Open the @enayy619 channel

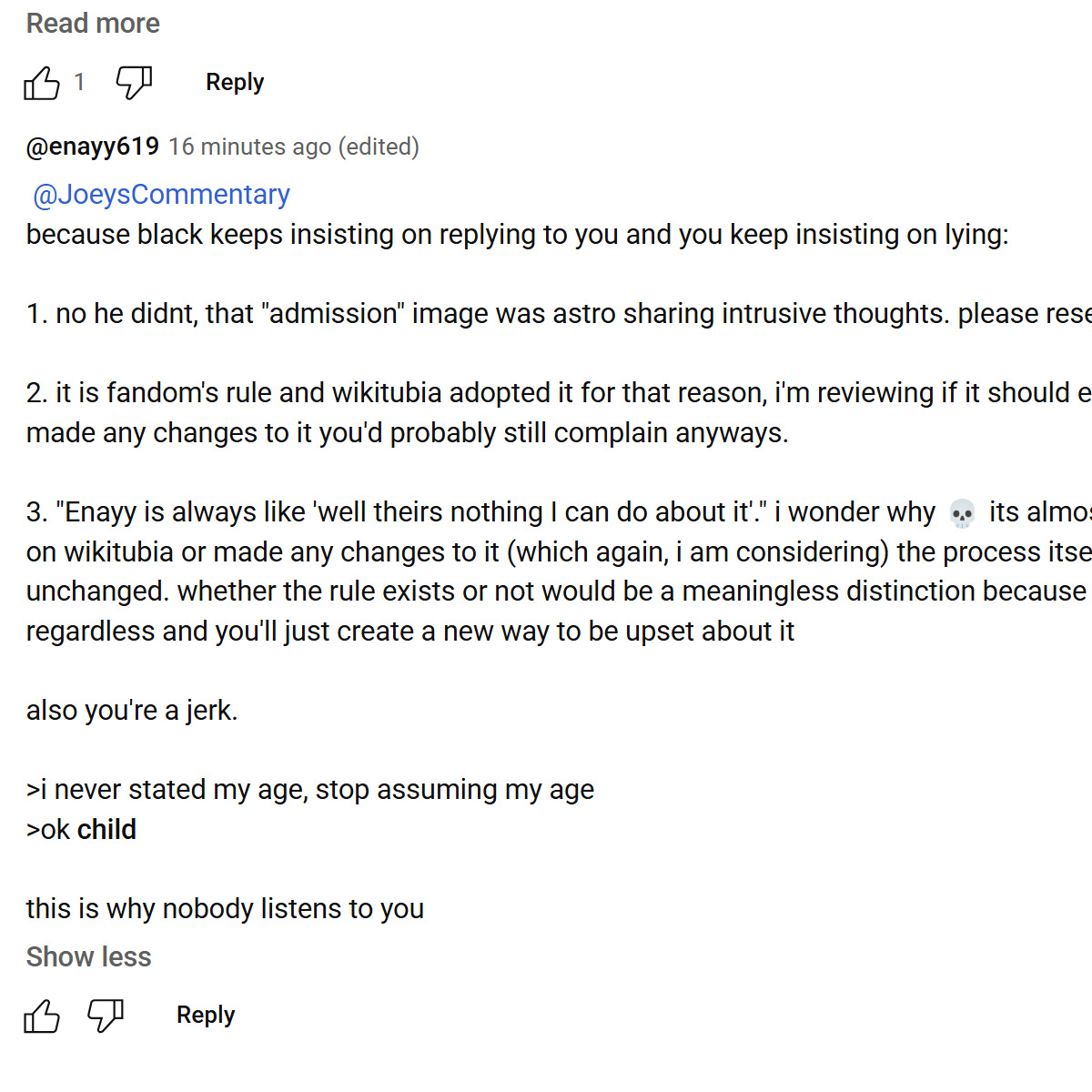coord(93,147)
